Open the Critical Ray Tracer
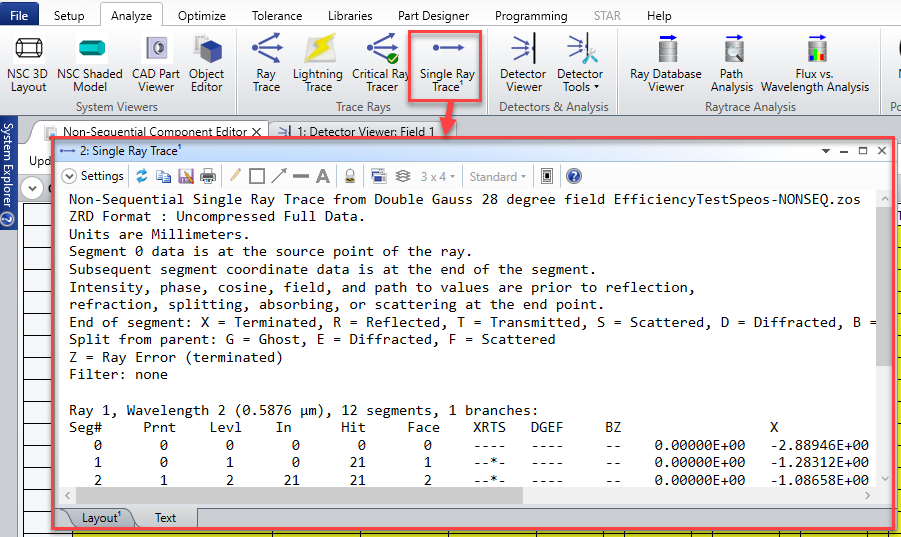Viewport: 901px width, 537px height. tap(382, 64)
